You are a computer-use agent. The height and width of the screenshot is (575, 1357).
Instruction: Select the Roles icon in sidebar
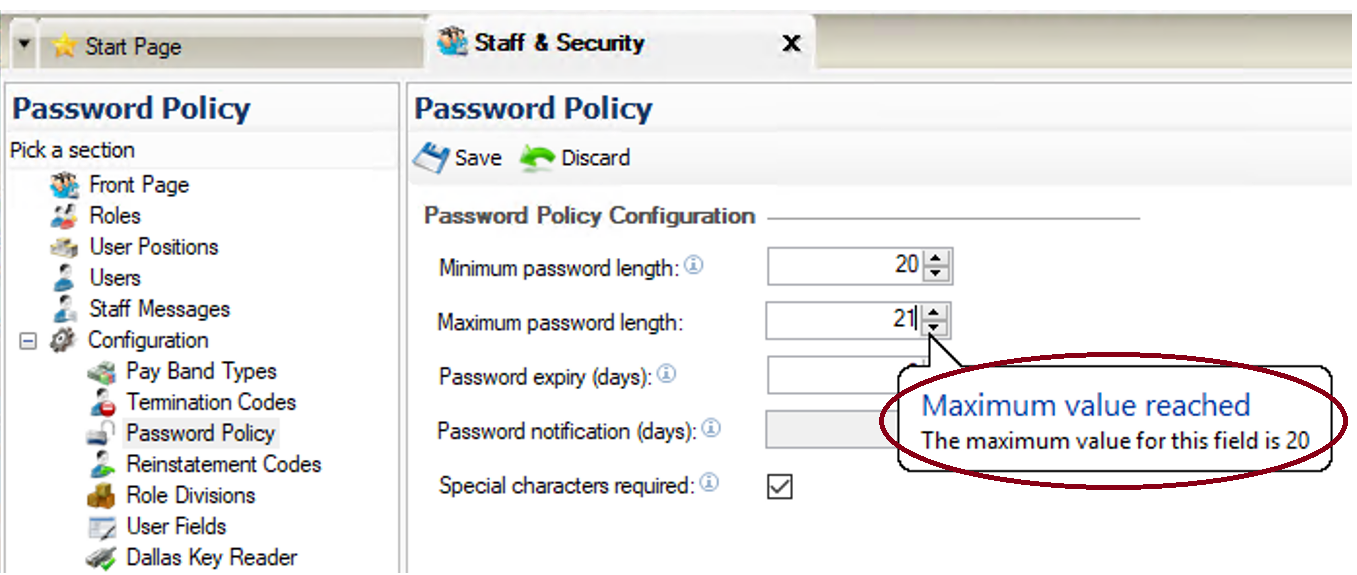pos(64,216)
